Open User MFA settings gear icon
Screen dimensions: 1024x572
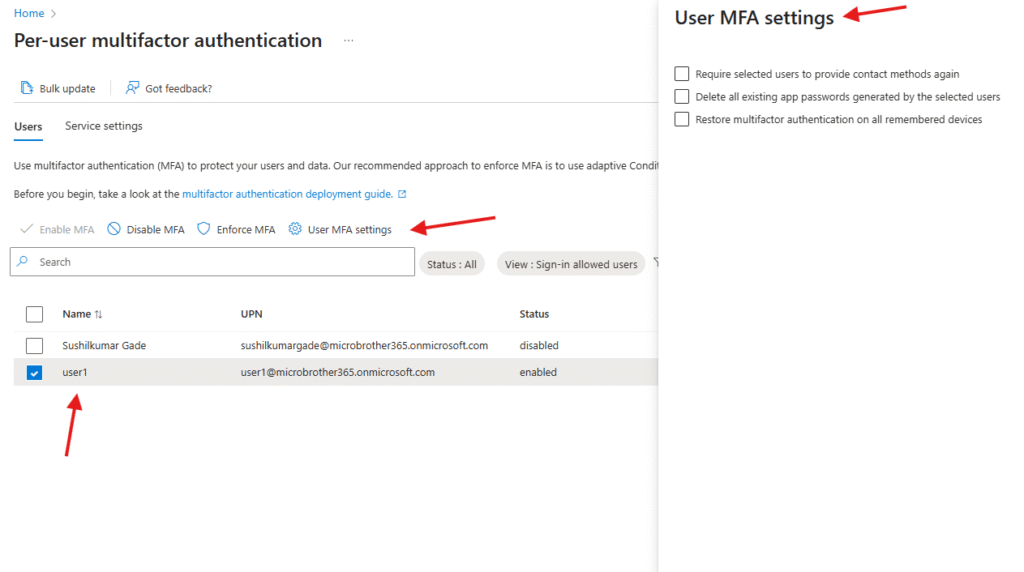(x=295, y=229)
